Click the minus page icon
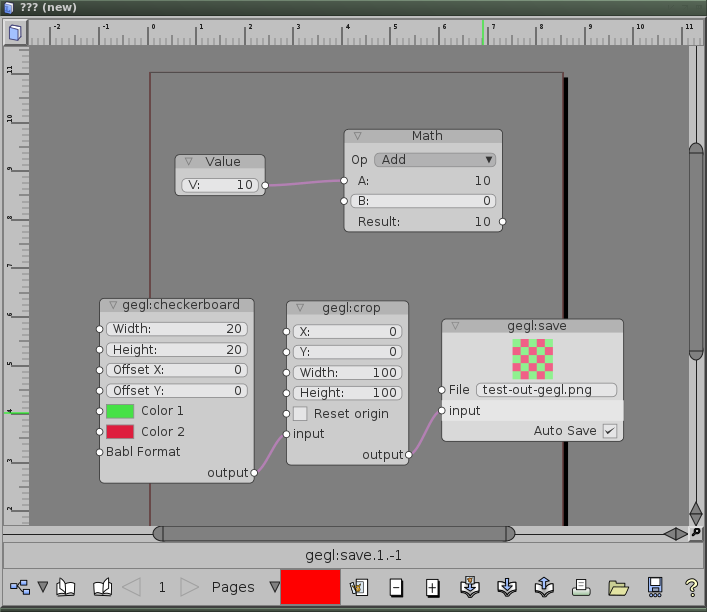Viewport: 707px width, 612px height. pos(396,588)
